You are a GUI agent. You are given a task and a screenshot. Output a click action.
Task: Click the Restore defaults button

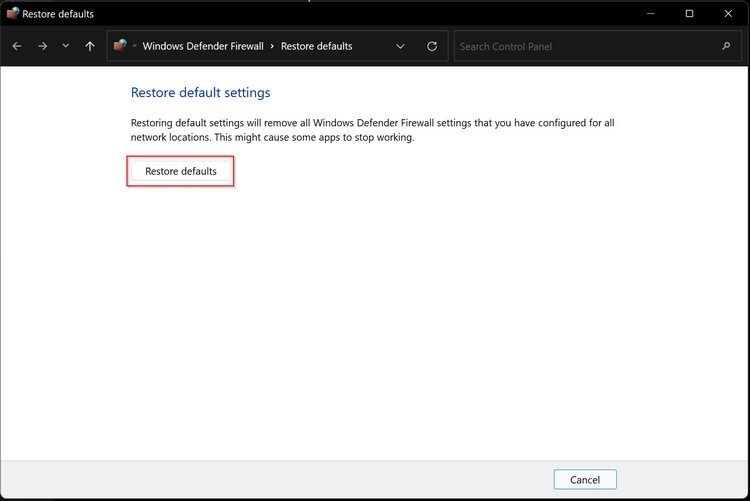tap(181, 171)
